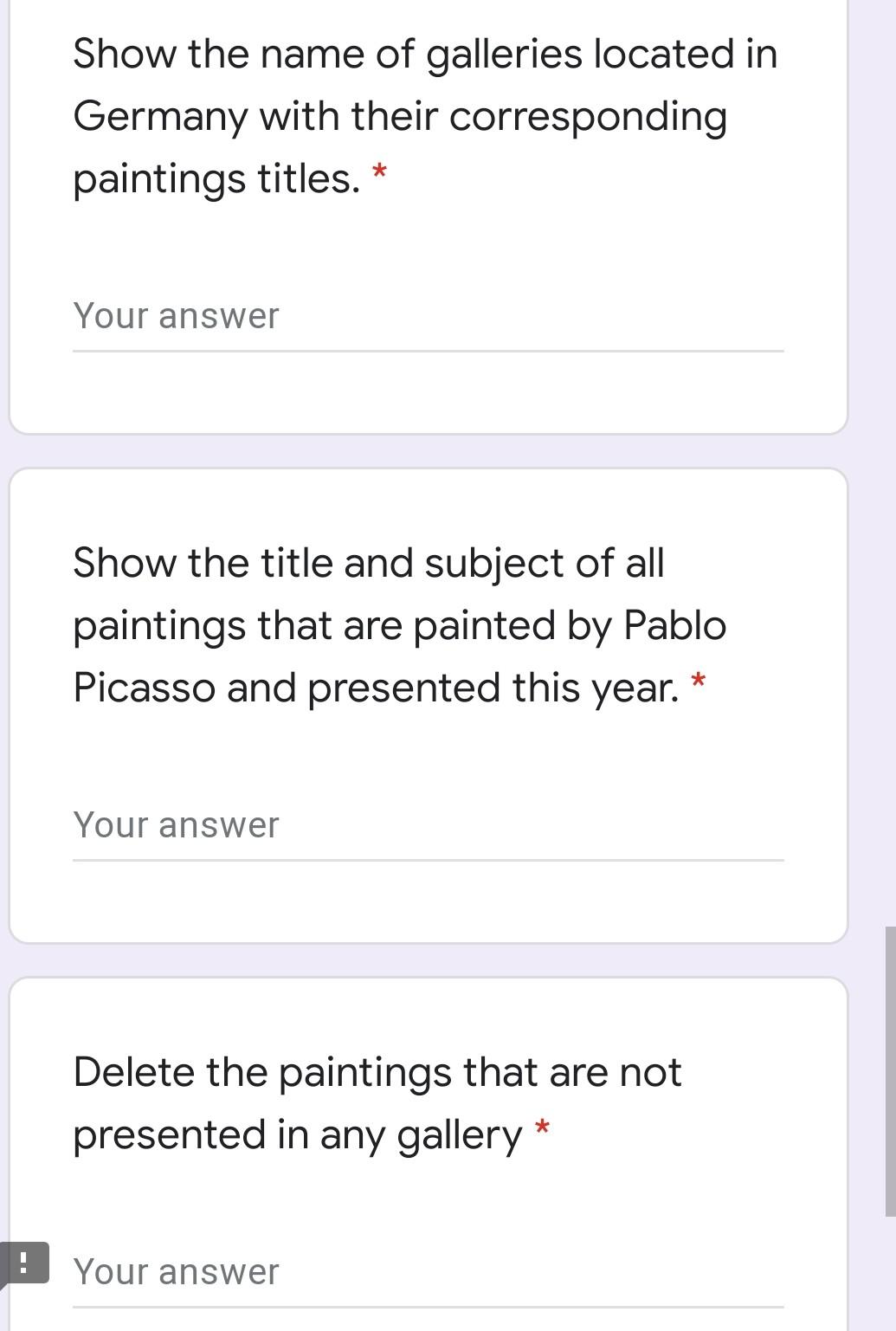Click the underline of the second answer field

[x=429, y=859]
